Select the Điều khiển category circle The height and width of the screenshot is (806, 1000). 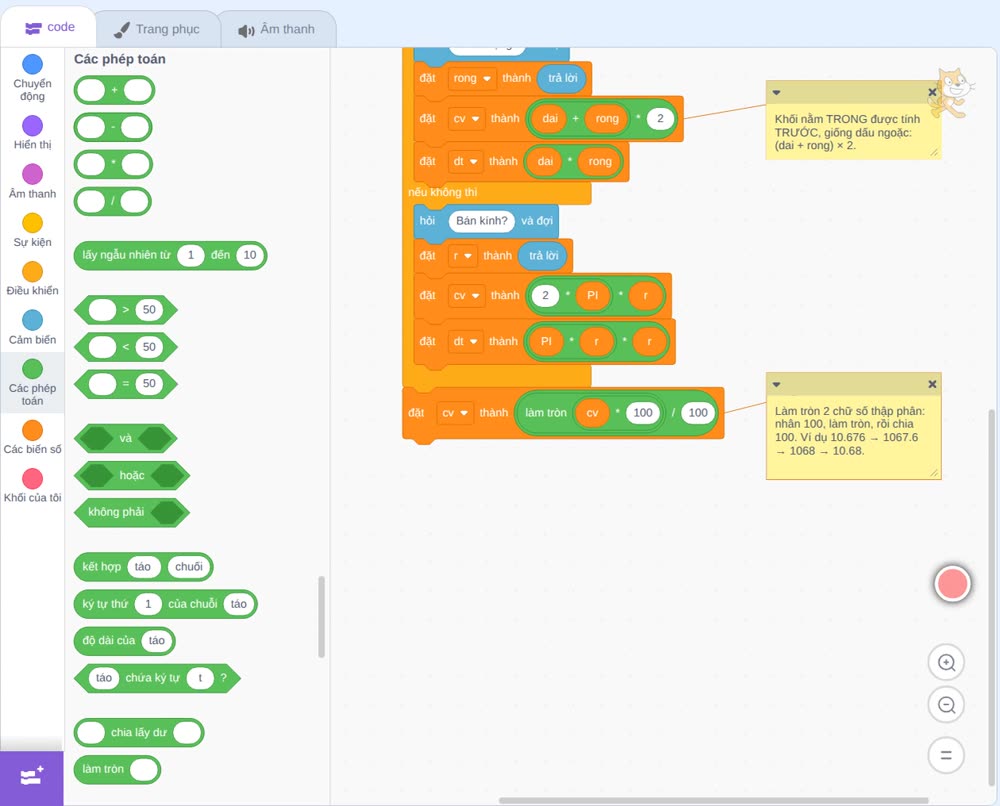tap(33, 272)
